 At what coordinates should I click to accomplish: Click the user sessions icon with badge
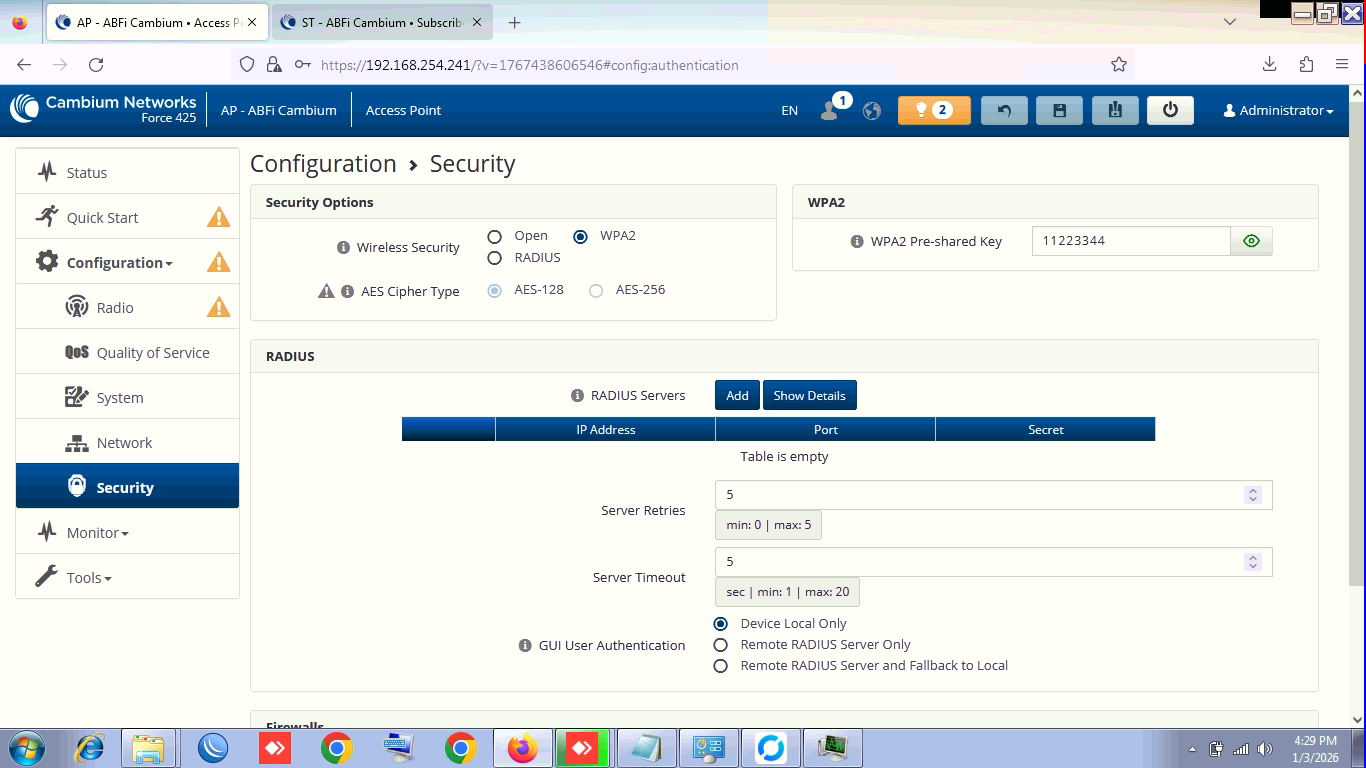830,110
